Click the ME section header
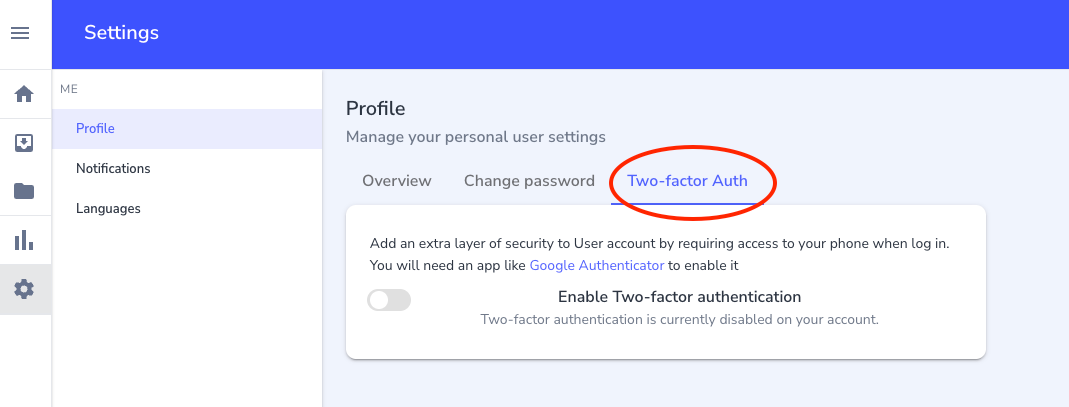The image size is (1069, 407). (x=69, y=89)
